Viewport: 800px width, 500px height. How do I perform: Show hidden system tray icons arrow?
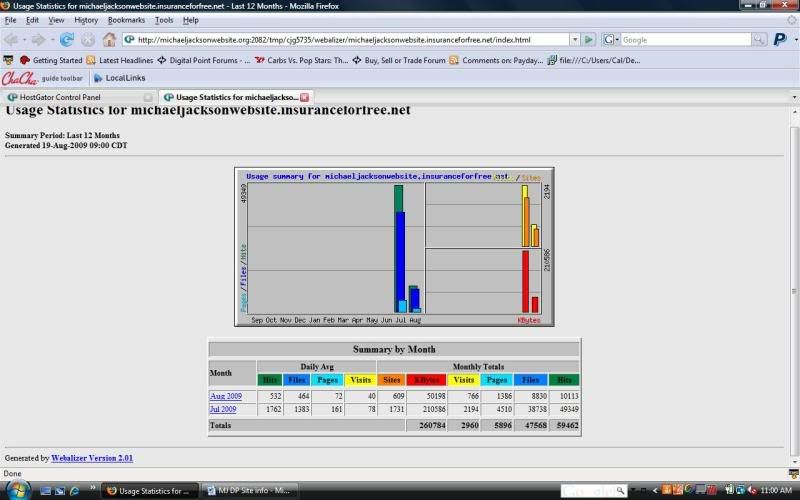655,491
